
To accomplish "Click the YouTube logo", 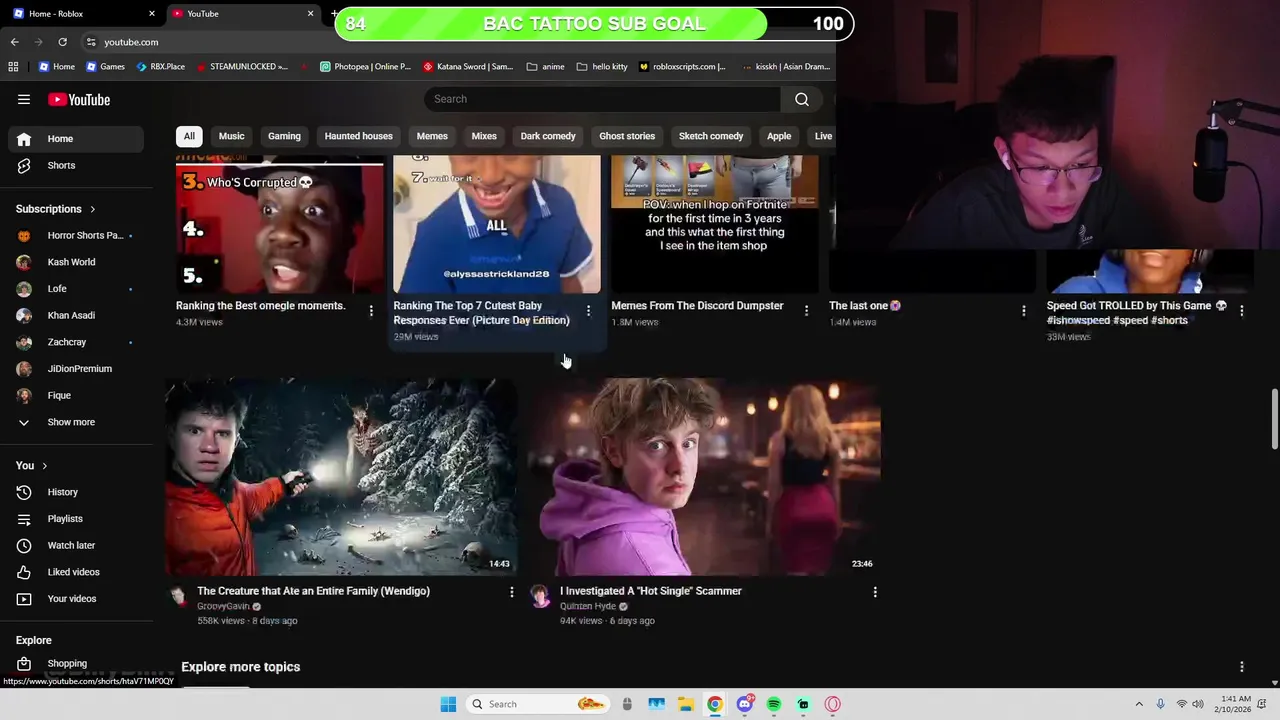I will click(79, 99).
